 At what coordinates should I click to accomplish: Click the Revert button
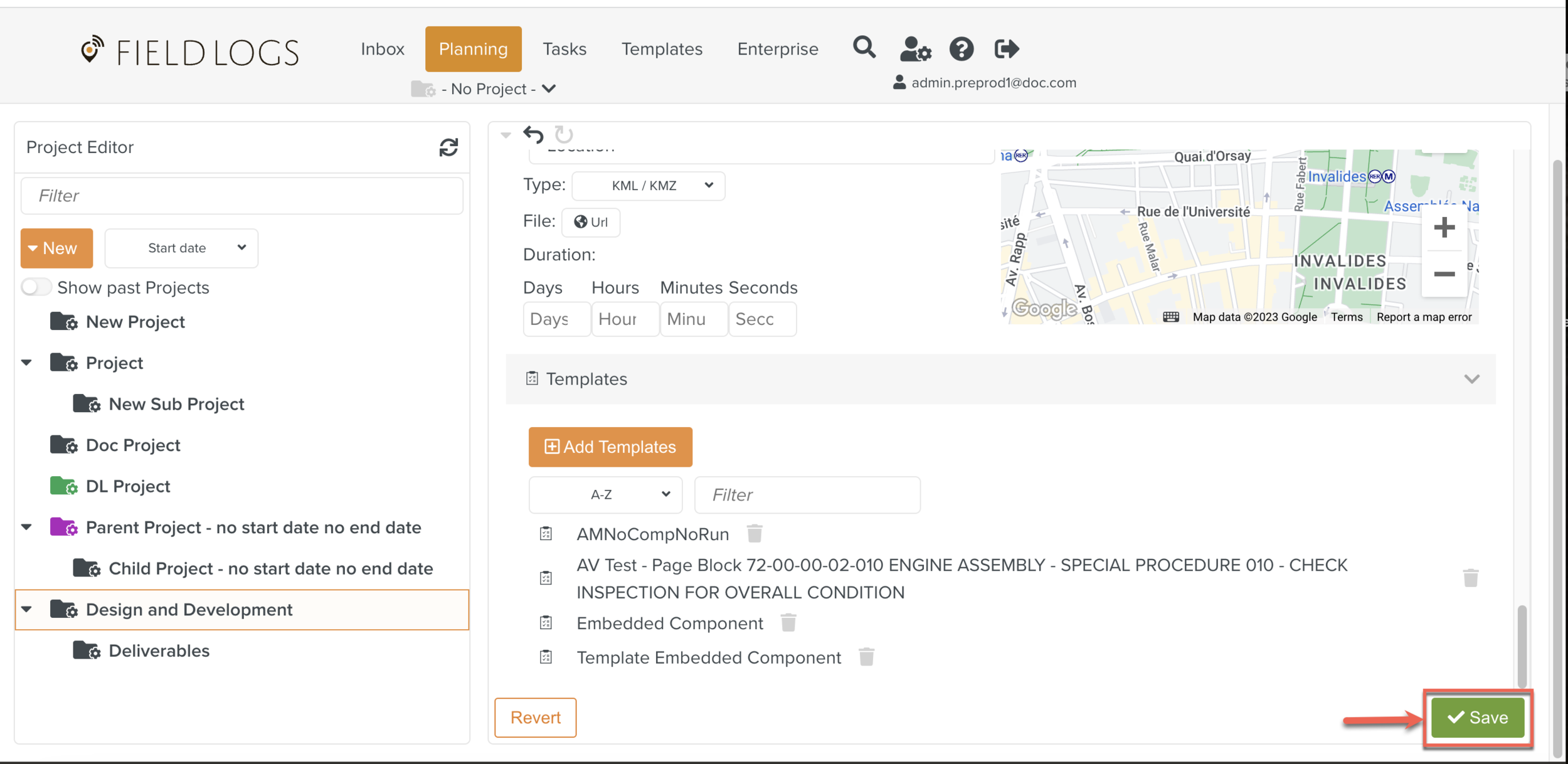pyautogui.click(x=535, y=717)
